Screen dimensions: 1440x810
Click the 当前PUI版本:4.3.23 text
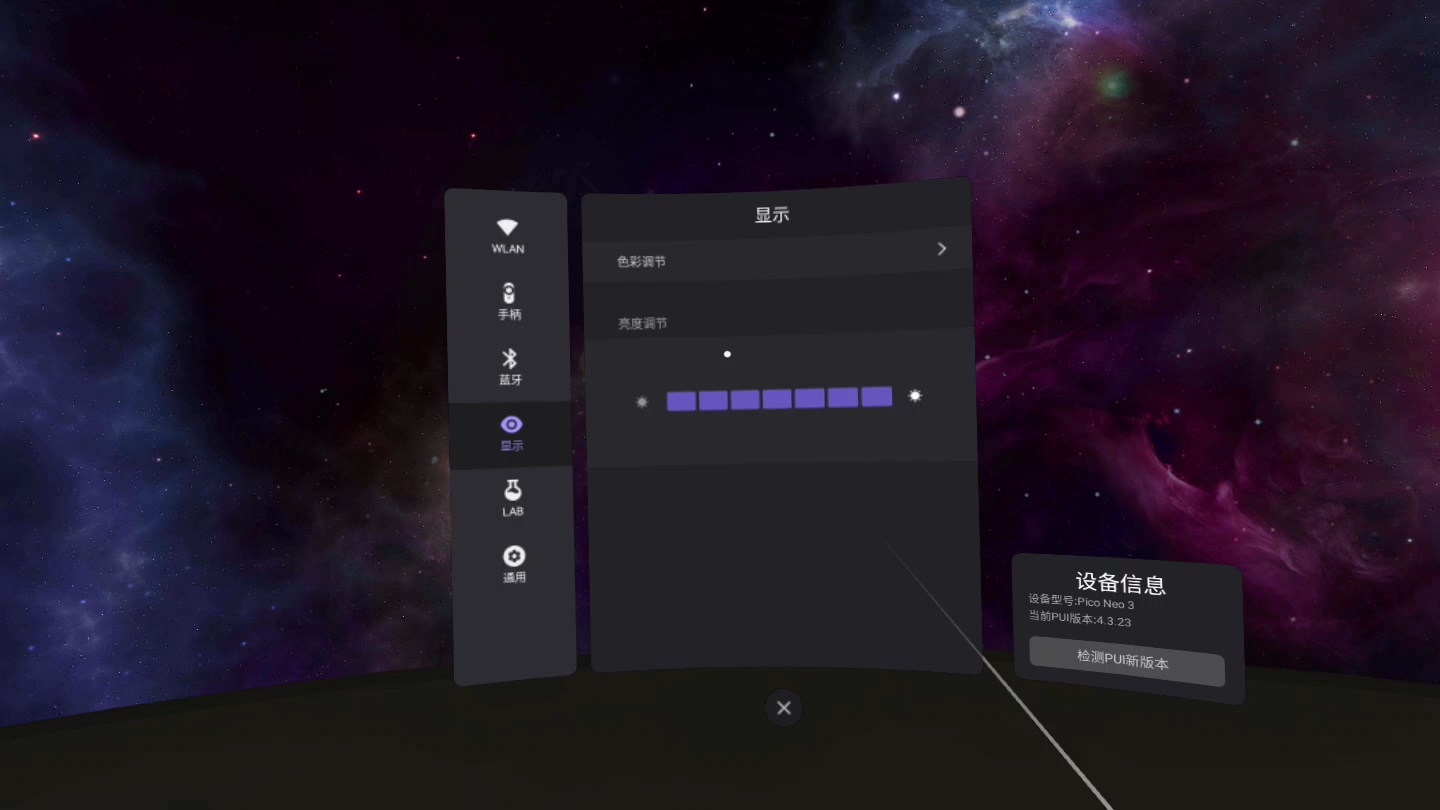tap(1080, 618)
